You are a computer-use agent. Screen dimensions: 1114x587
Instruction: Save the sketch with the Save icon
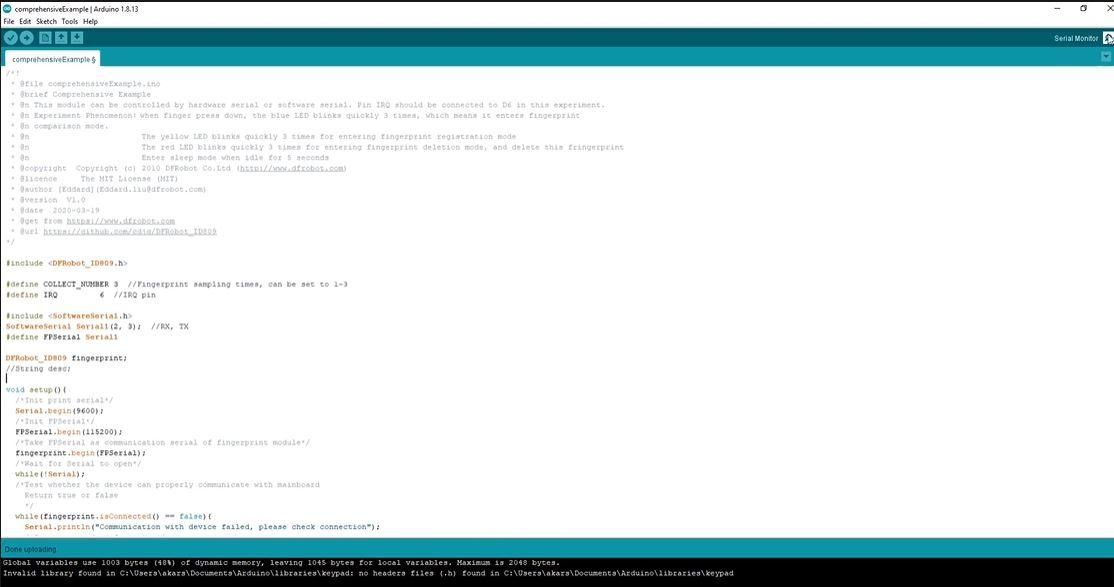pos(78,37)
